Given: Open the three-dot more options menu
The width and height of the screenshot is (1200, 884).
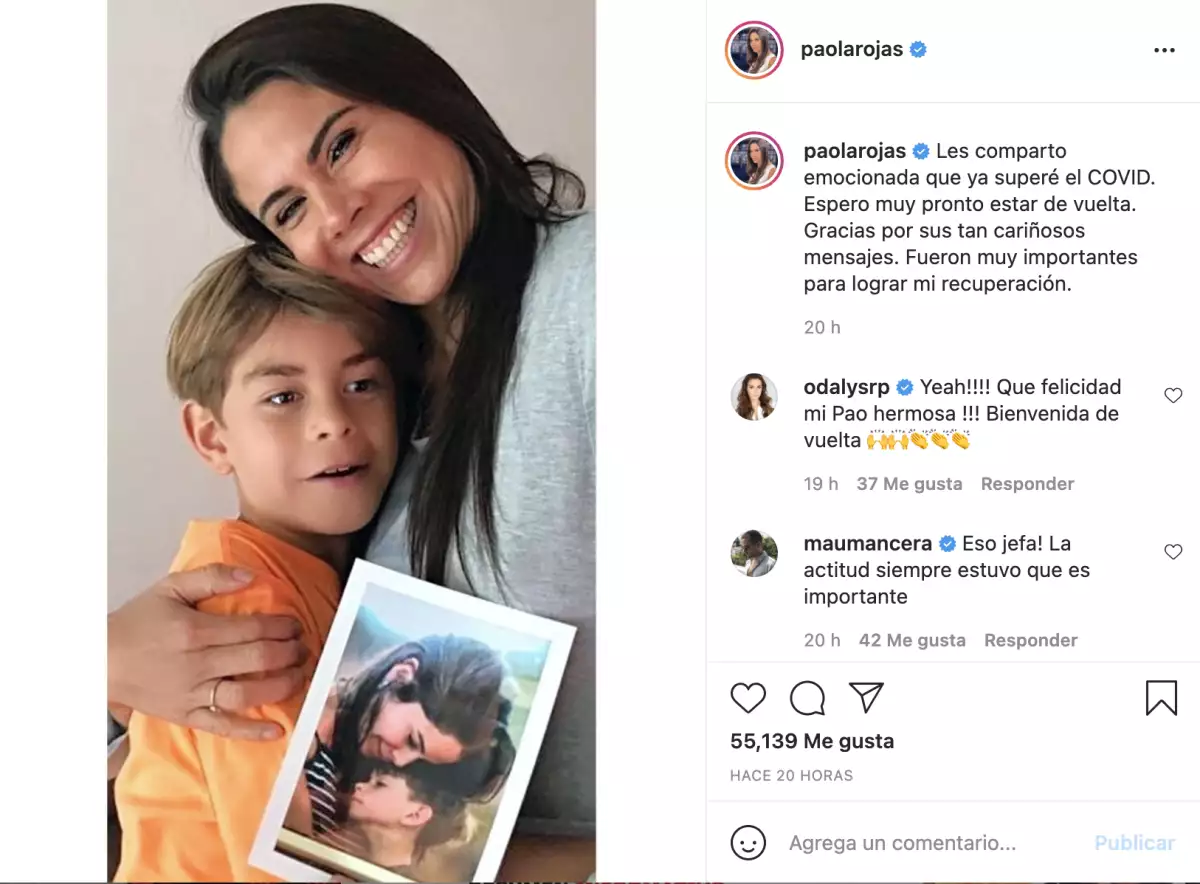Looking at the screenshot, I should 1164,50.
